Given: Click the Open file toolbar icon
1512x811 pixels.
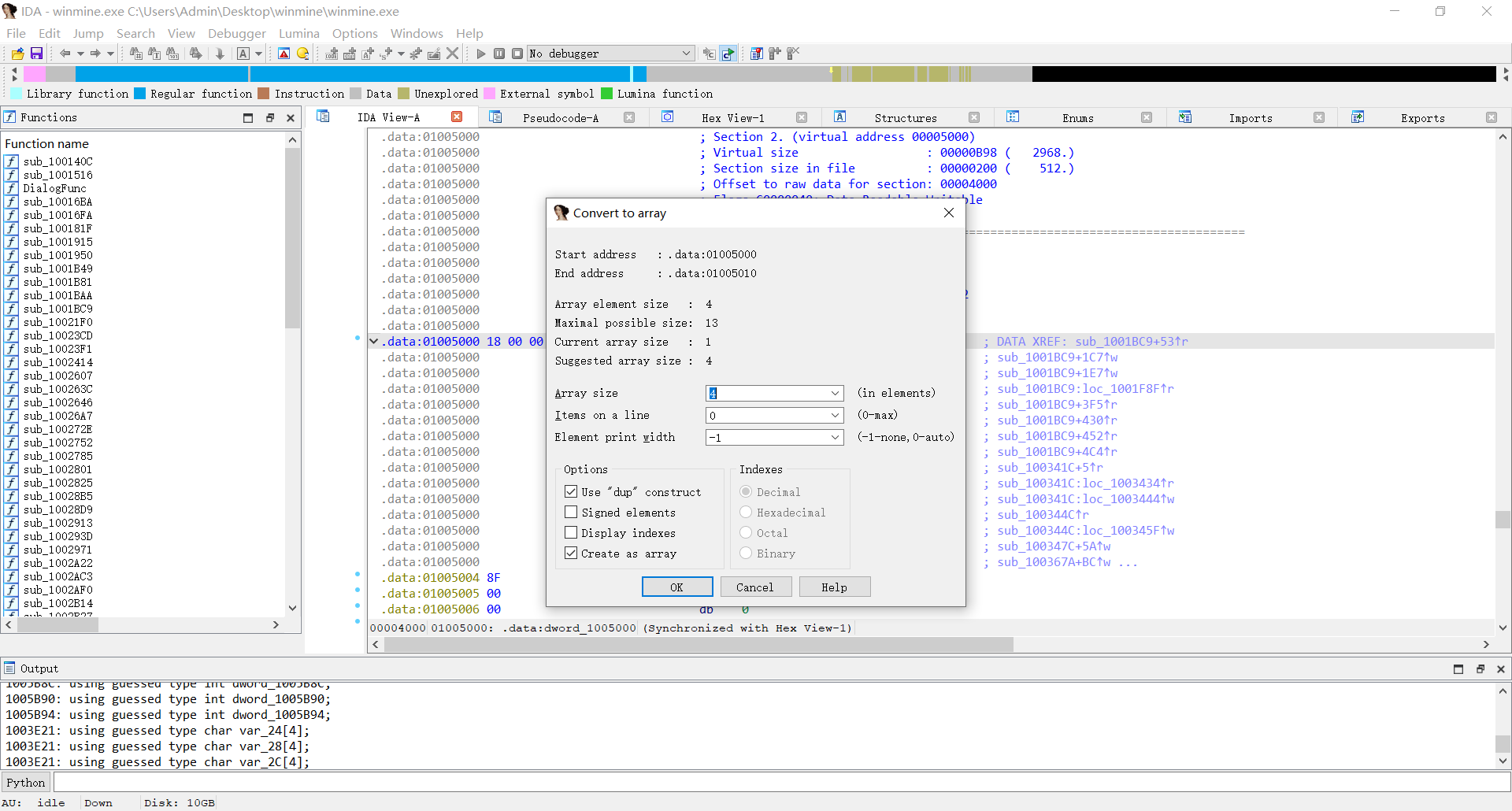Looking at the screenshot, I should click(x=17, y=54).
